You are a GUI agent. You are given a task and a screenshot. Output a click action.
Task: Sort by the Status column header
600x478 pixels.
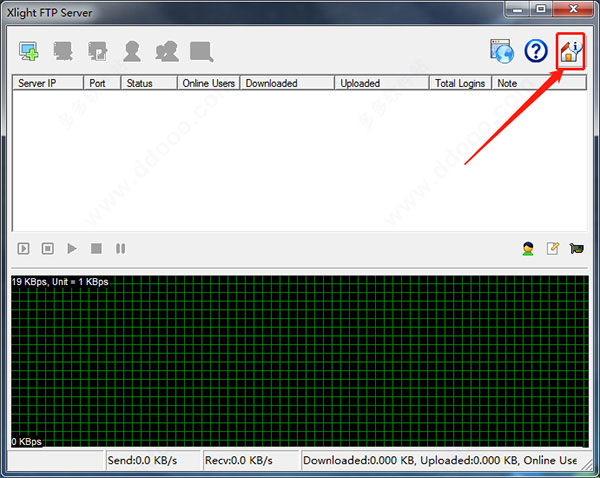pos(149,83)
